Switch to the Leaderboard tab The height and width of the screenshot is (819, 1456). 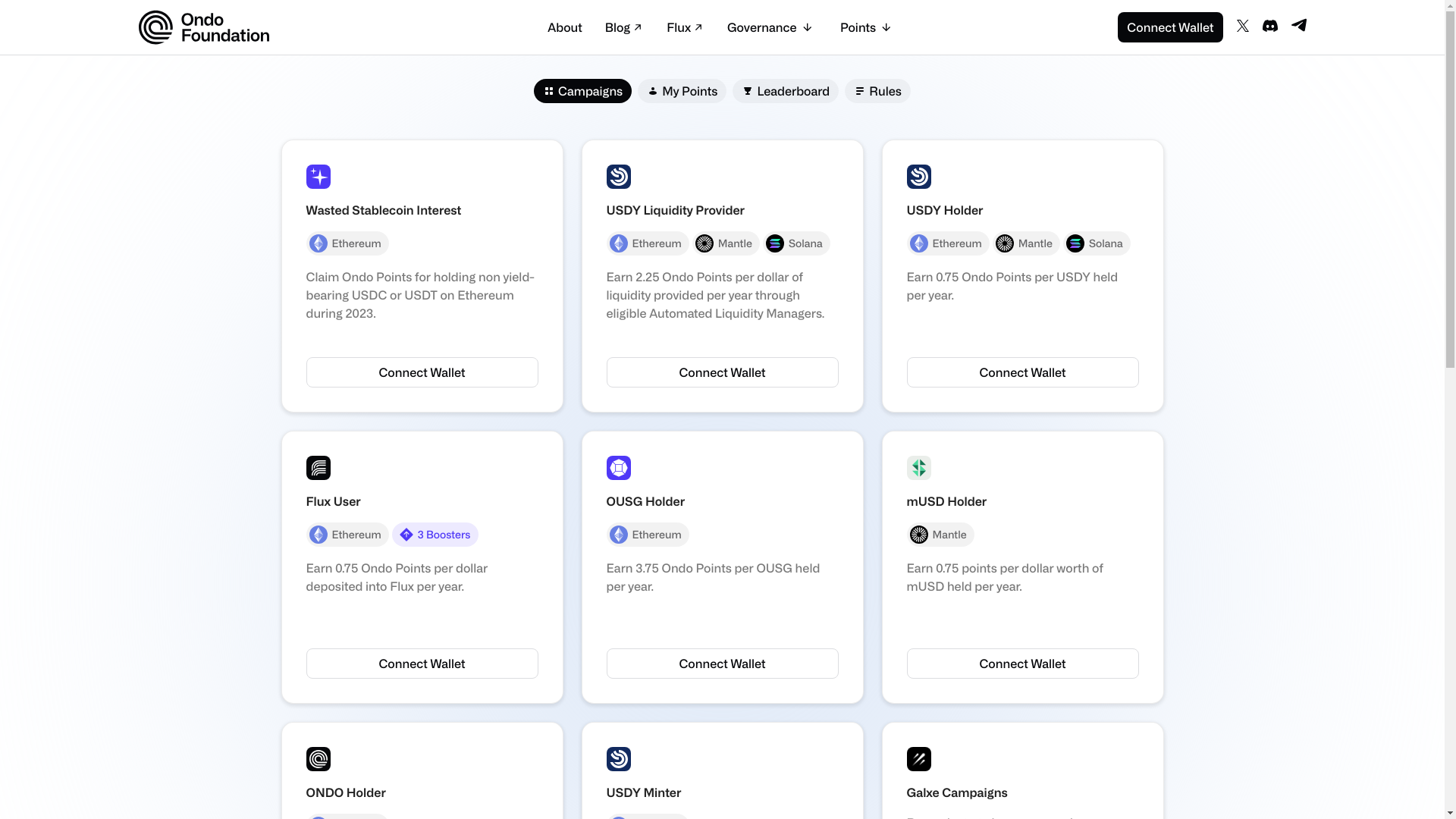786,91
